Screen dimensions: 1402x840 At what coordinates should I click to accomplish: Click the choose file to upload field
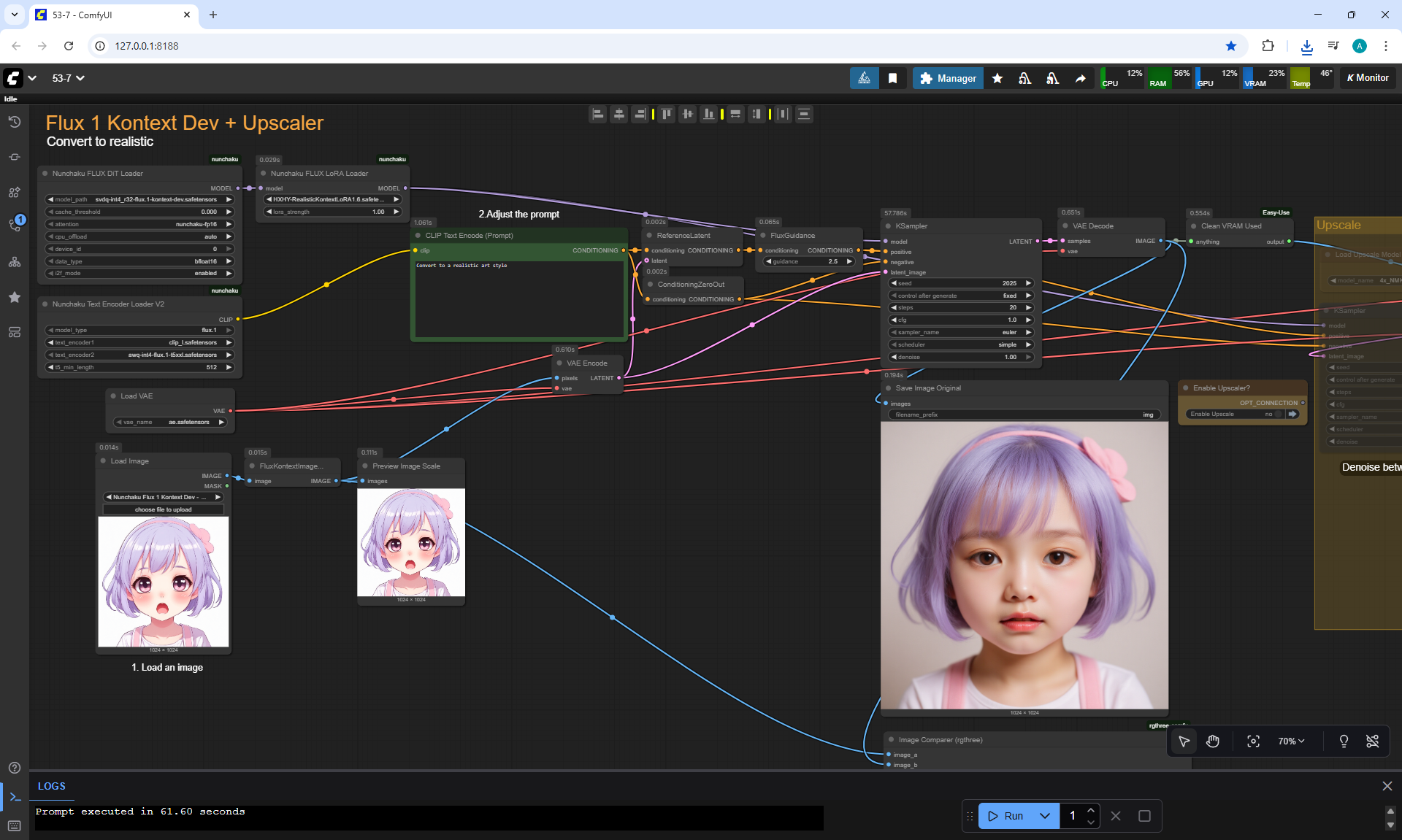(x=164, y=509)
